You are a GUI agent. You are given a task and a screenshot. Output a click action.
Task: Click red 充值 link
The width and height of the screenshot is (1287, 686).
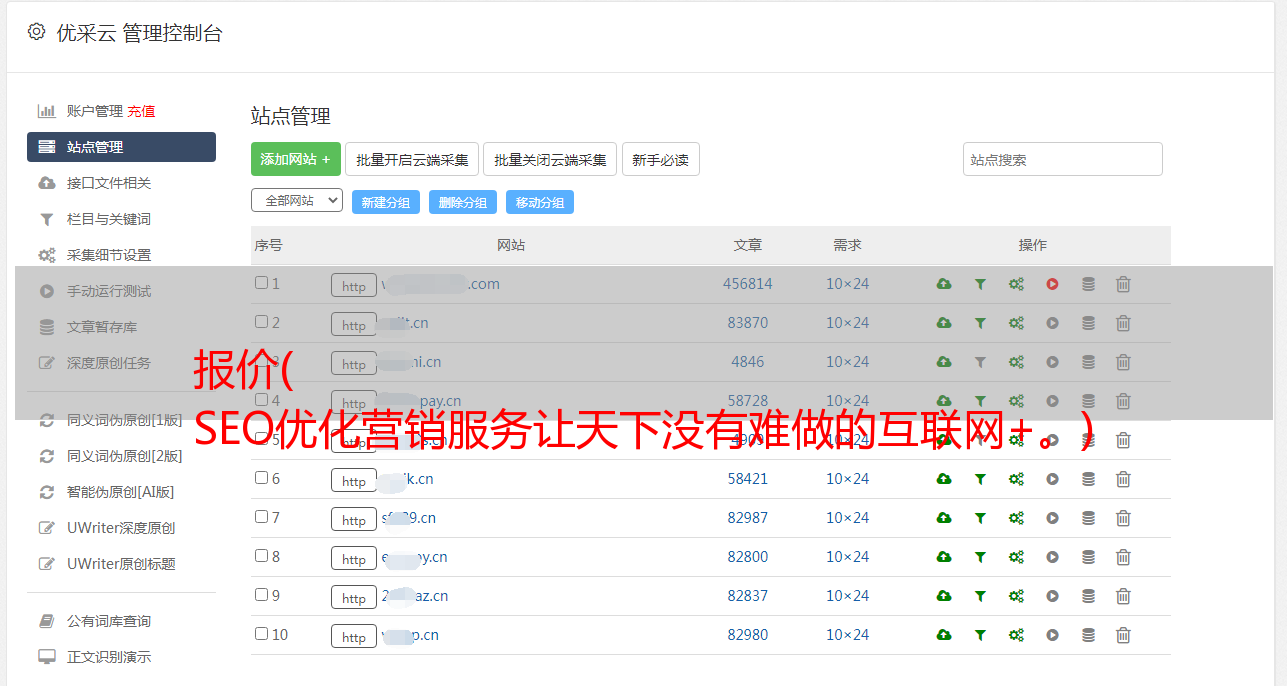tap(141, 111)
